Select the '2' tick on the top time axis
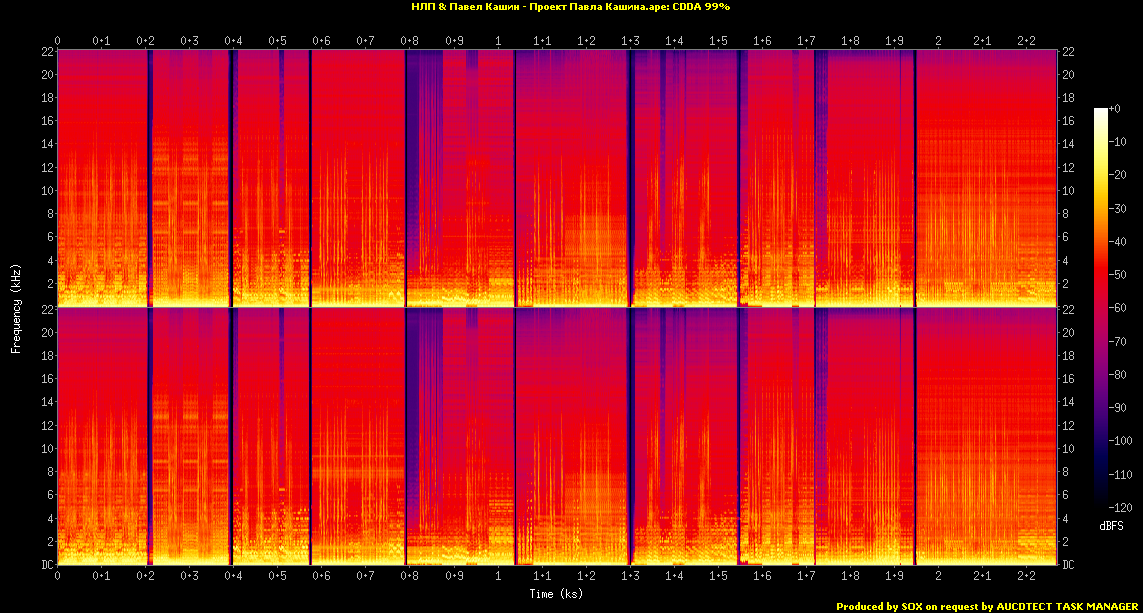Image resolution: width=1143 pixels, height=613 pixels. tap(938, 40)
